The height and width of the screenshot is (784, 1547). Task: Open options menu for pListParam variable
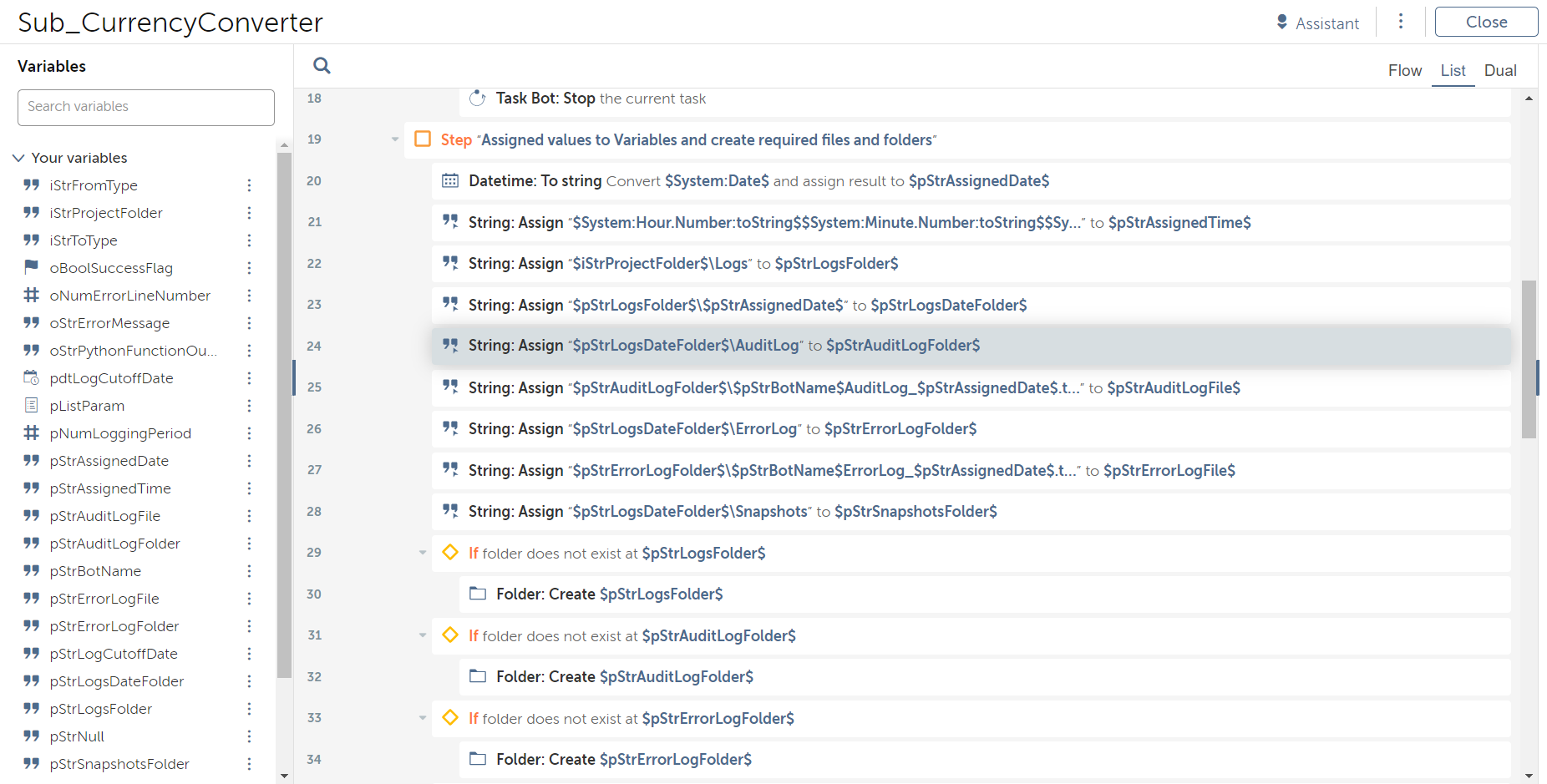(249, 406)
